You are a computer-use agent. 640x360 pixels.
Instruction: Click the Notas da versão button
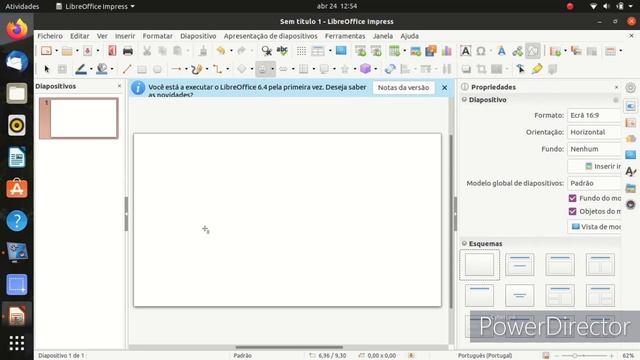(x=403, y=87)
